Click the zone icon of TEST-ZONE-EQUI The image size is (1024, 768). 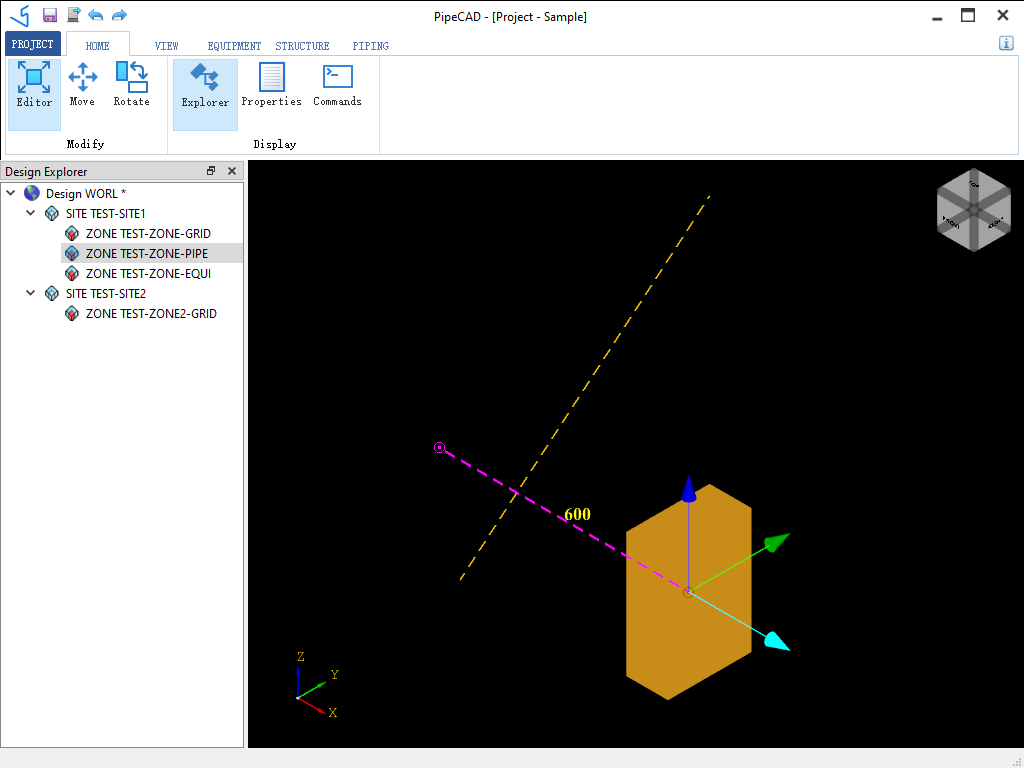(x=72, y=274)
